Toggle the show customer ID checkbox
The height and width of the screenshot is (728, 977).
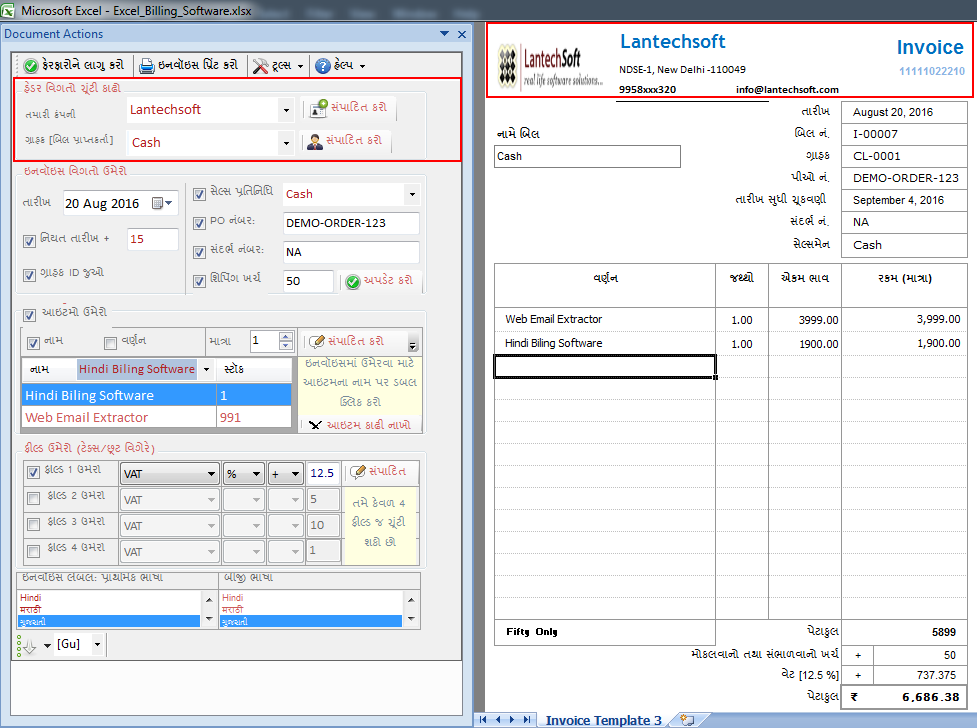pyautogui.click(x=29, y=275)
